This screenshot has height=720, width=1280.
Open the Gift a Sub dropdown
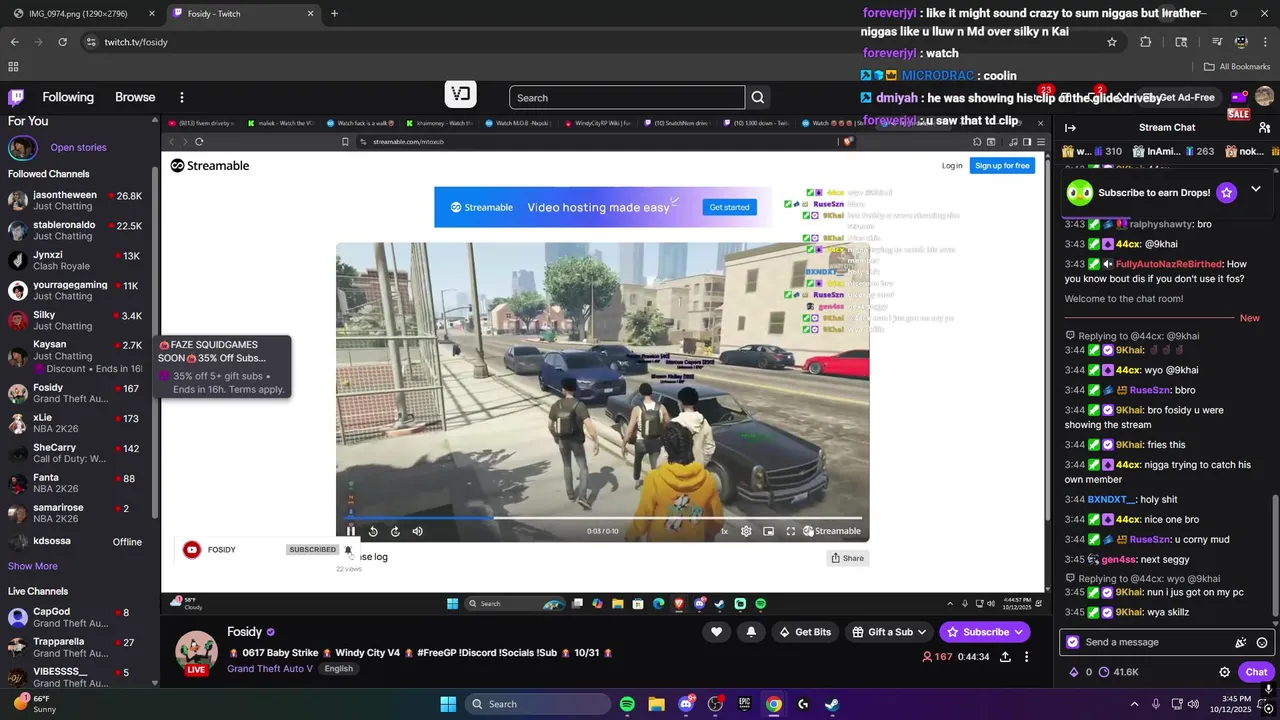[x=890, y=632]
